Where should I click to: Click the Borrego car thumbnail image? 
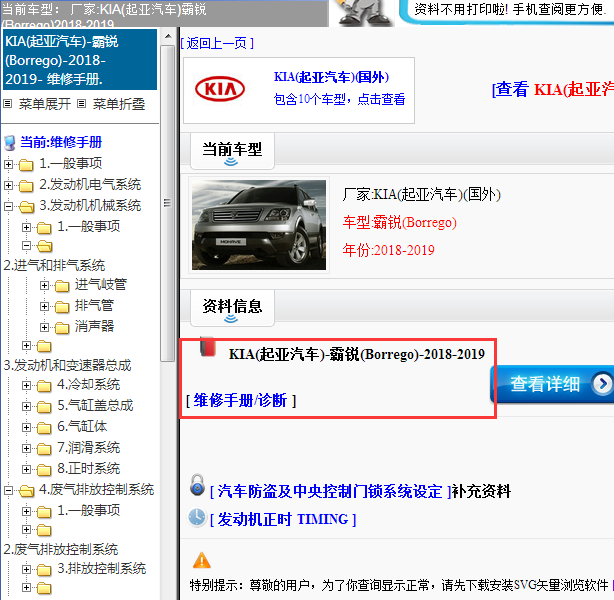[259, 225]
